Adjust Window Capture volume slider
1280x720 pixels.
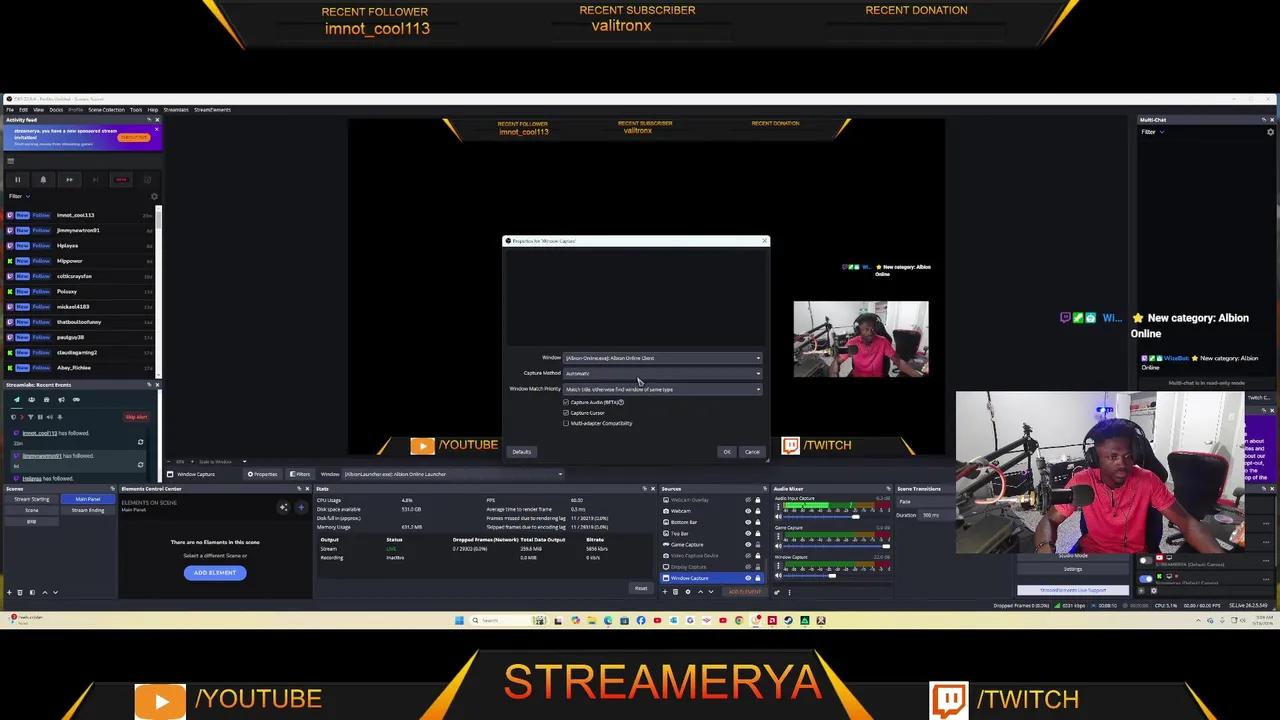tap(832, 576)
